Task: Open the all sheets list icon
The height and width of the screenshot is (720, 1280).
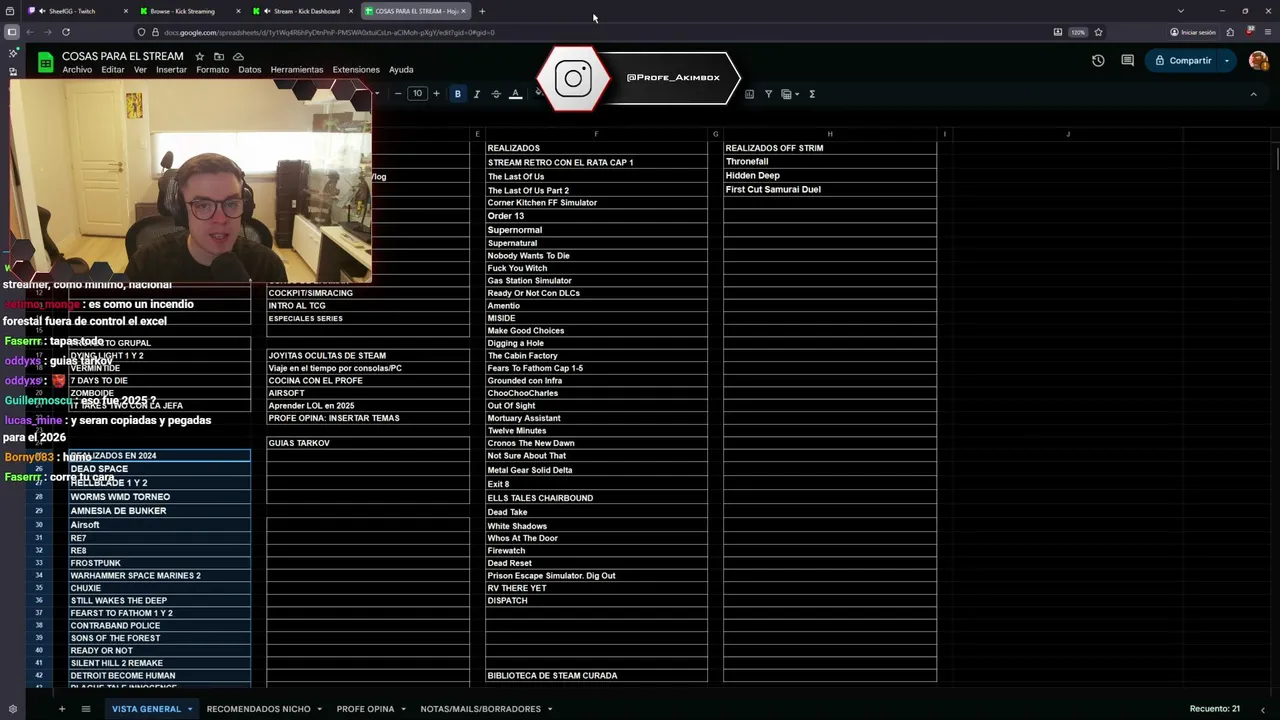Action: 86,709
